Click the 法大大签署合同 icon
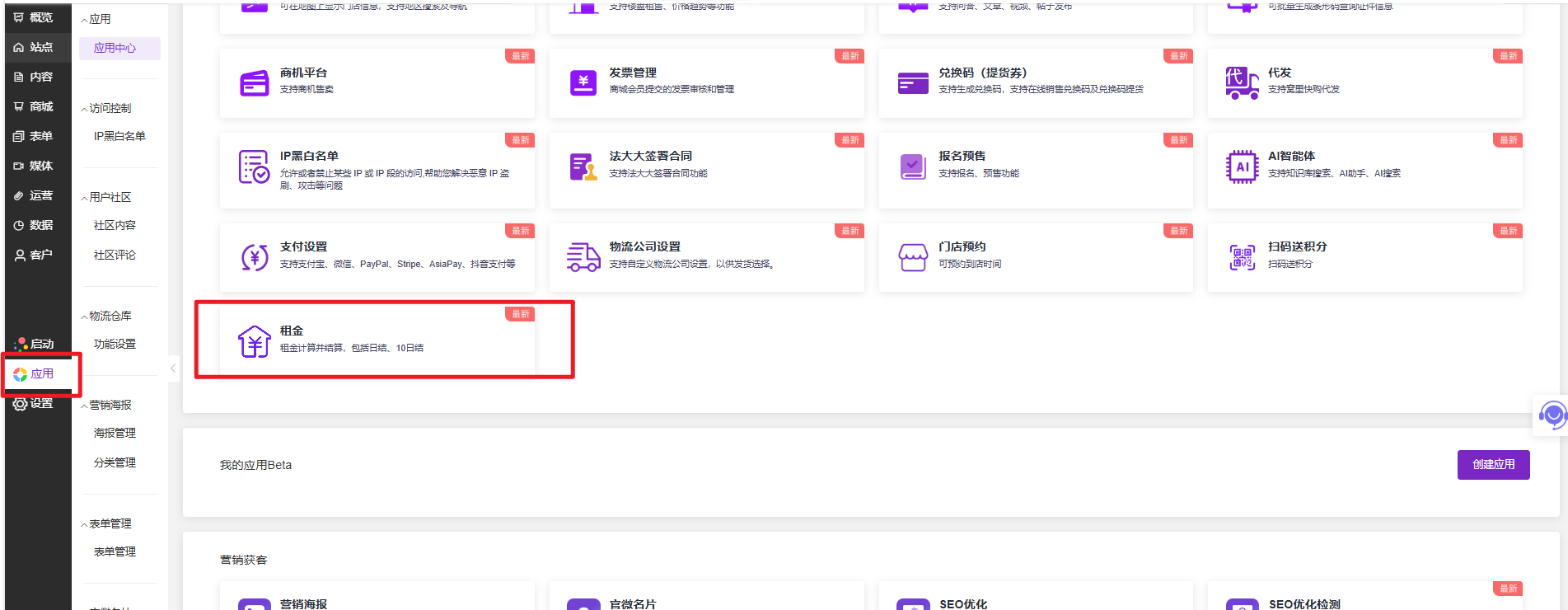Image resolution: width=1568 pixels, height=610 pixels. [x=583, y=167]
